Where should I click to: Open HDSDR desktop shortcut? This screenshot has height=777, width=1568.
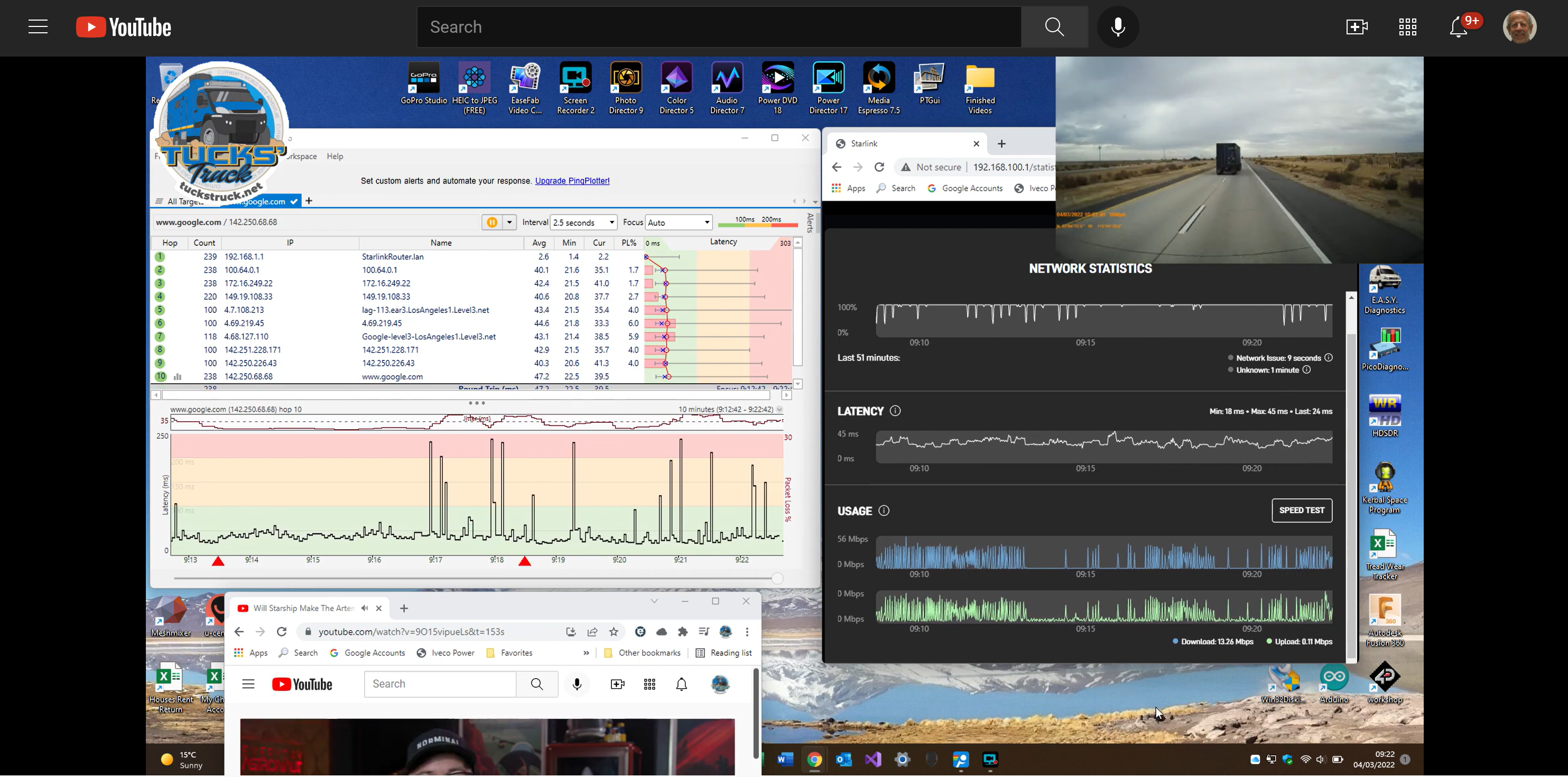point(1385,416)
